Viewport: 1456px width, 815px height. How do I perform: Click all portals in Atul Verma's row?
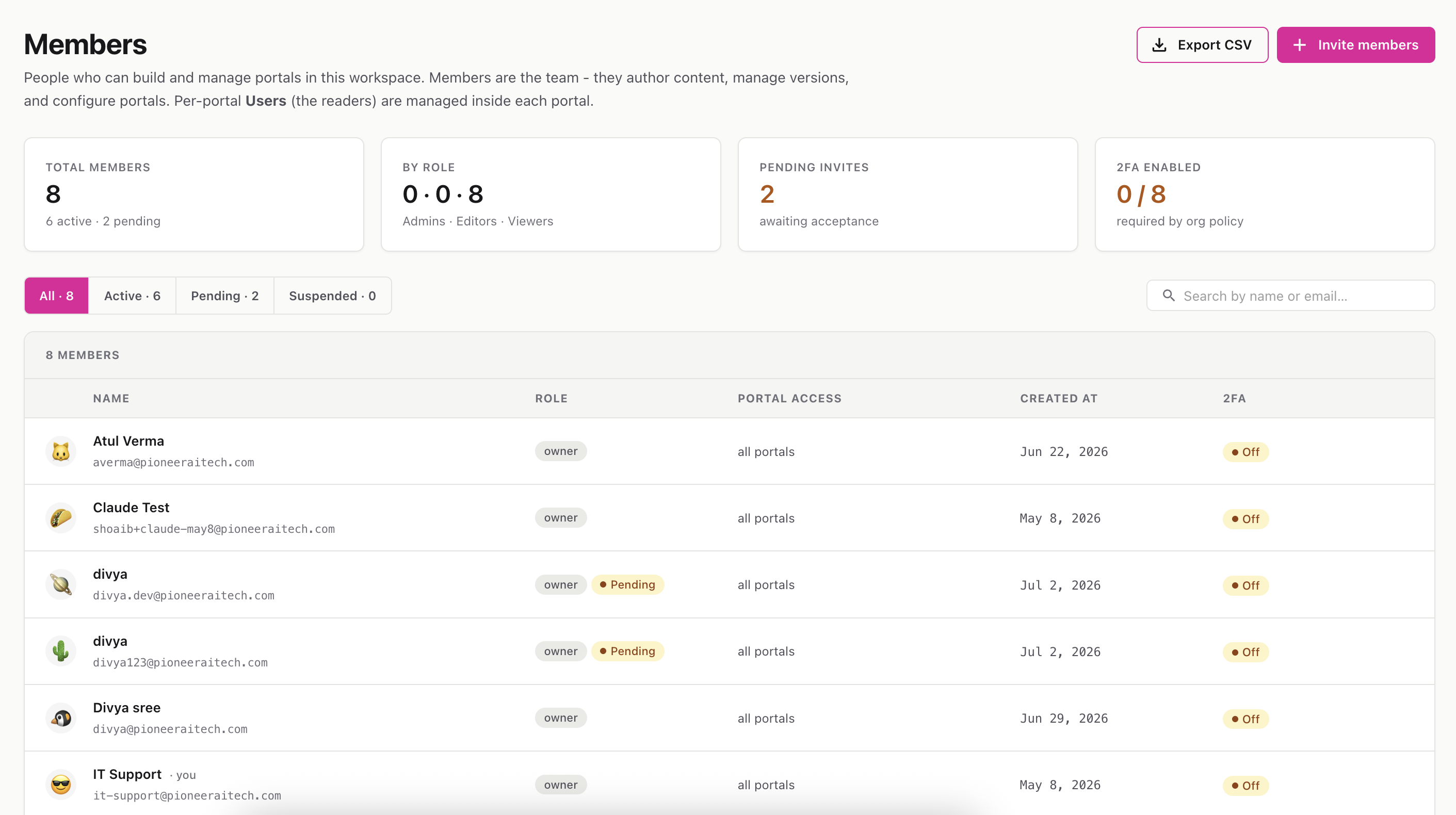tap(766, 451)
